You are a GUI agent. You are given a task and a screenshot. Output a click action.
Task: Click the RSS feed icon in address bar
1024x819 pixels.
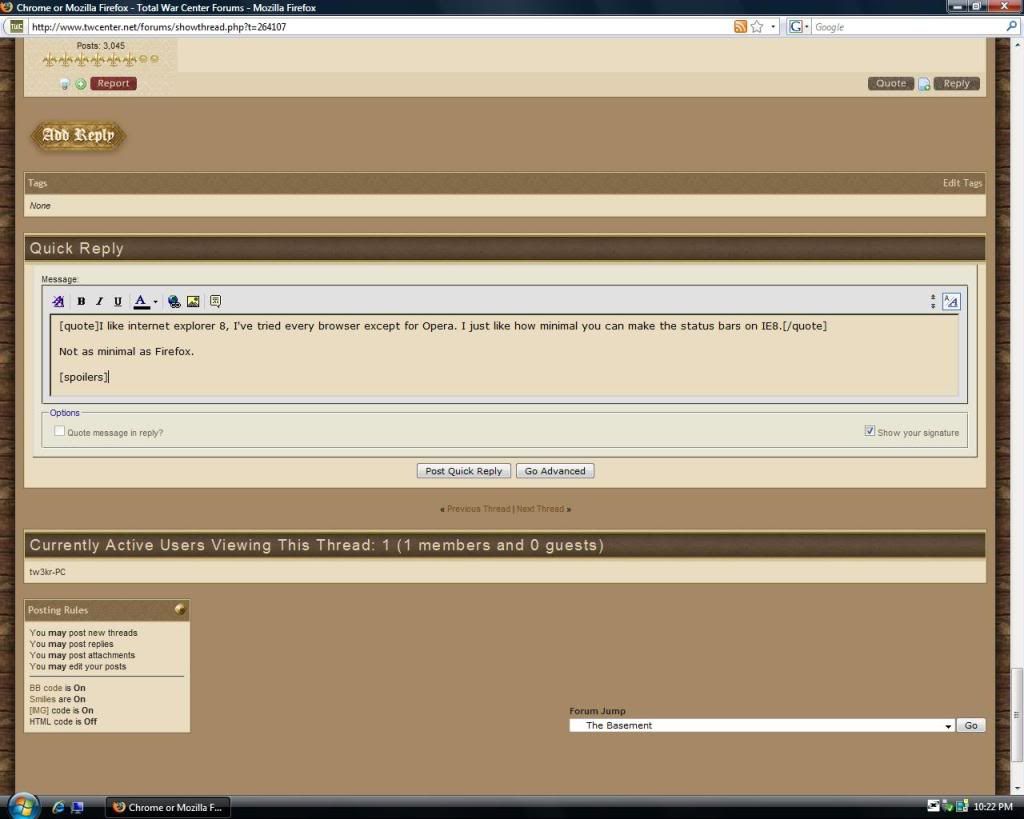pos(740,27)
